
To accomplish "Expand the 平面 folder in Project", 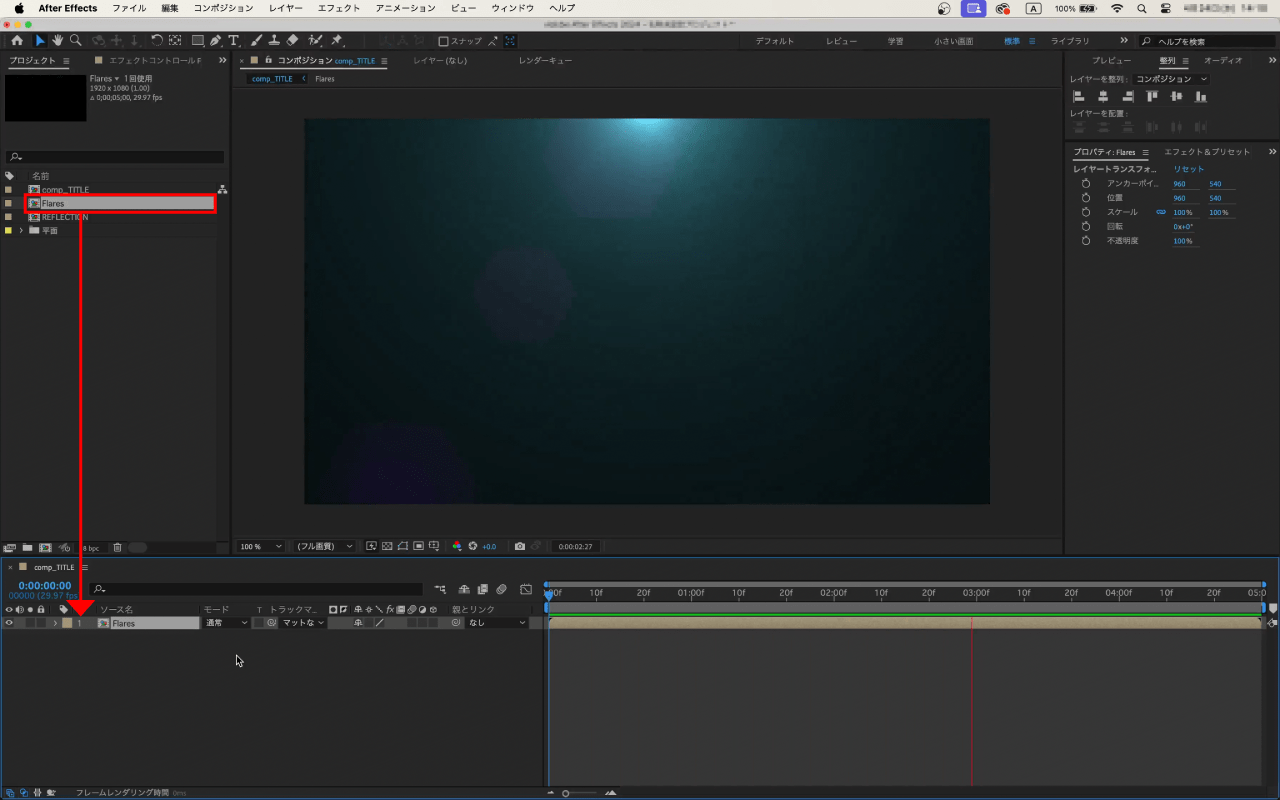I will [x=21, y=230].
